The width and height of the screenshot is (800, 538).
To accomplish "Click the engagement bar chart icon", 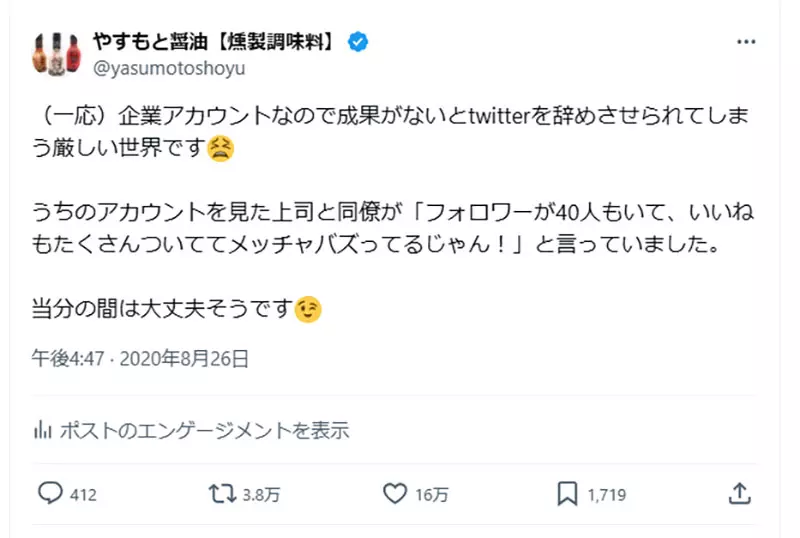I will click(x=43, y=431).
